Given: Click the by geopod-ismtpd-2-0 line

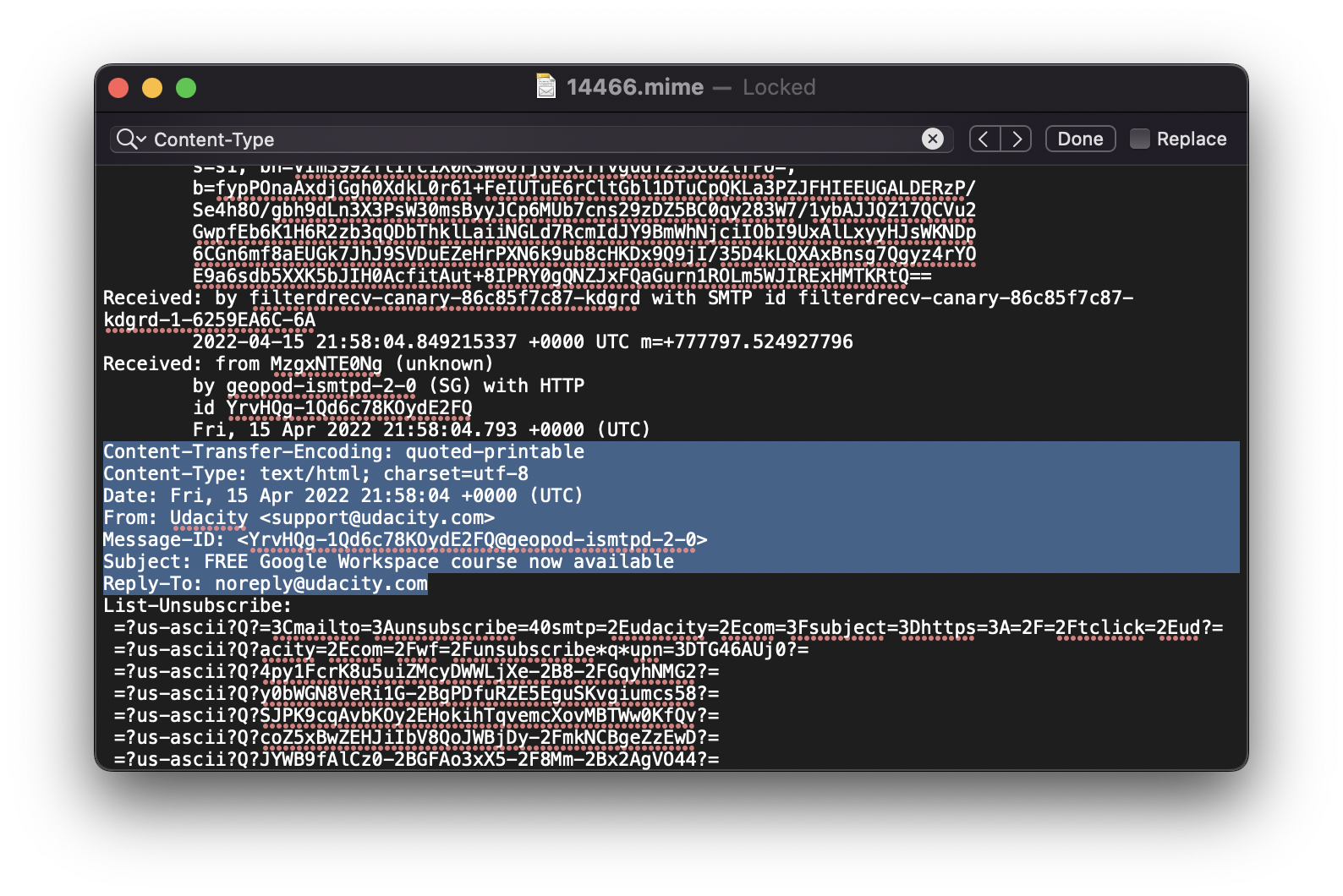Looking at the screenshot, I should (388, 385).
